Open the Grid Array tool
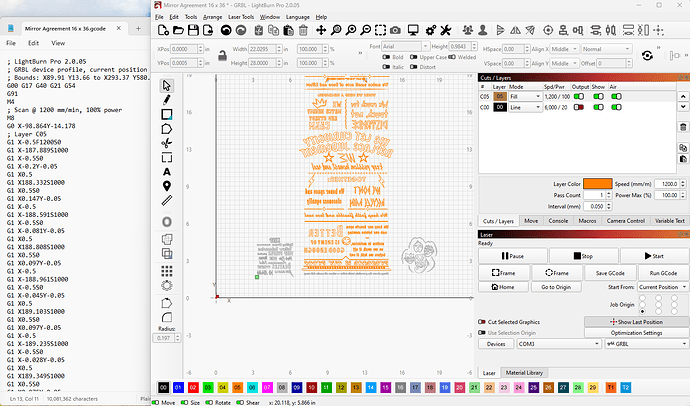 point(166,273)
